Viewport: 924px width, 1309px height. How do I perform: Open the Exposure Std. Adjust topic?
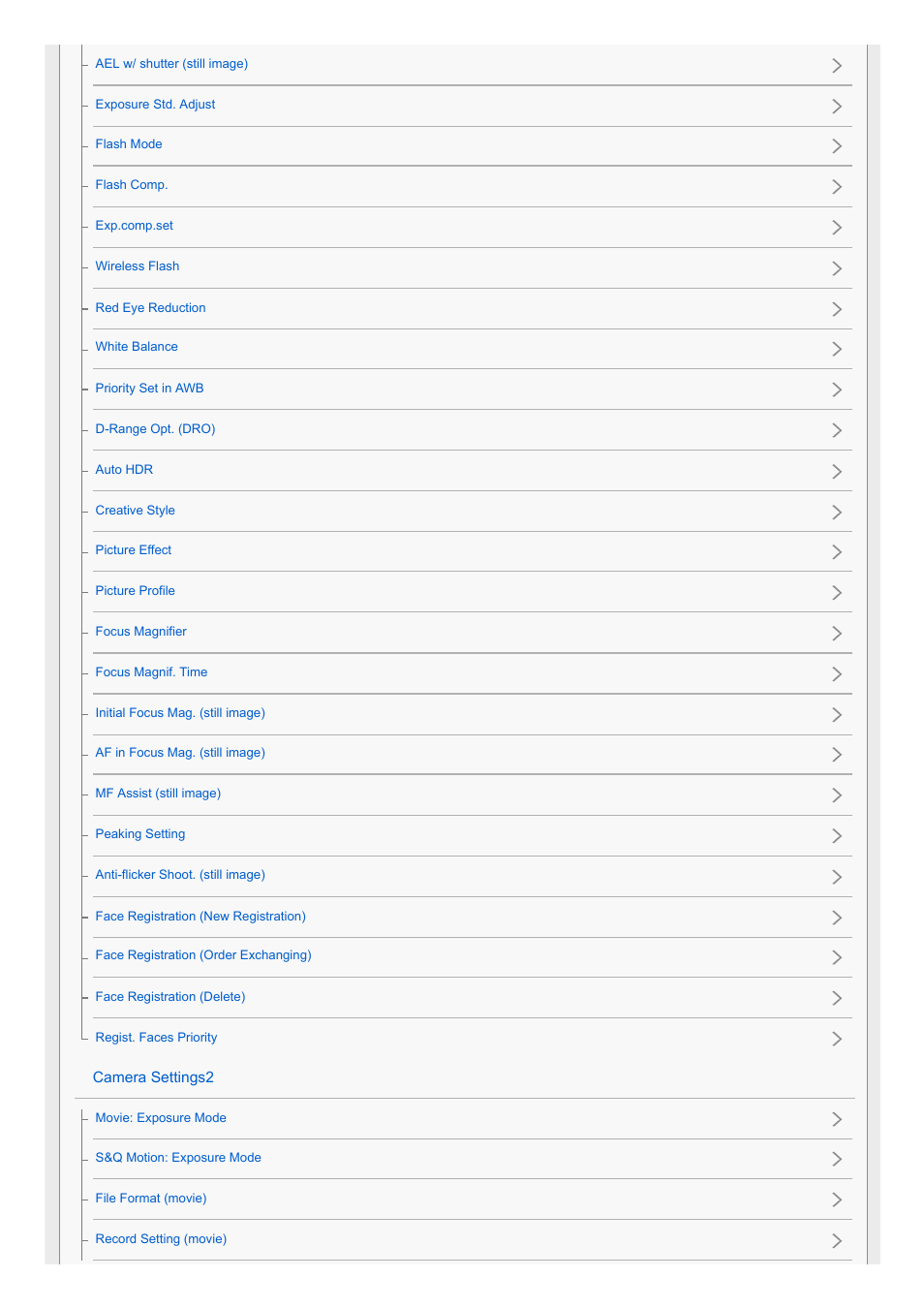[155, 105]
